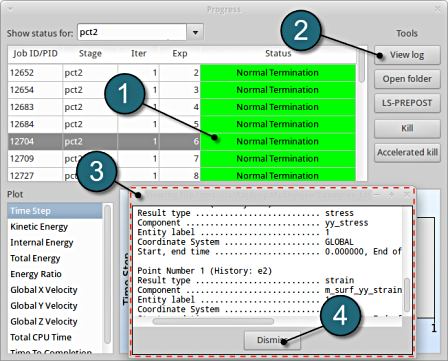Click the Kill button
Viewport: 448px width, 361px height.
click(407, 128)
